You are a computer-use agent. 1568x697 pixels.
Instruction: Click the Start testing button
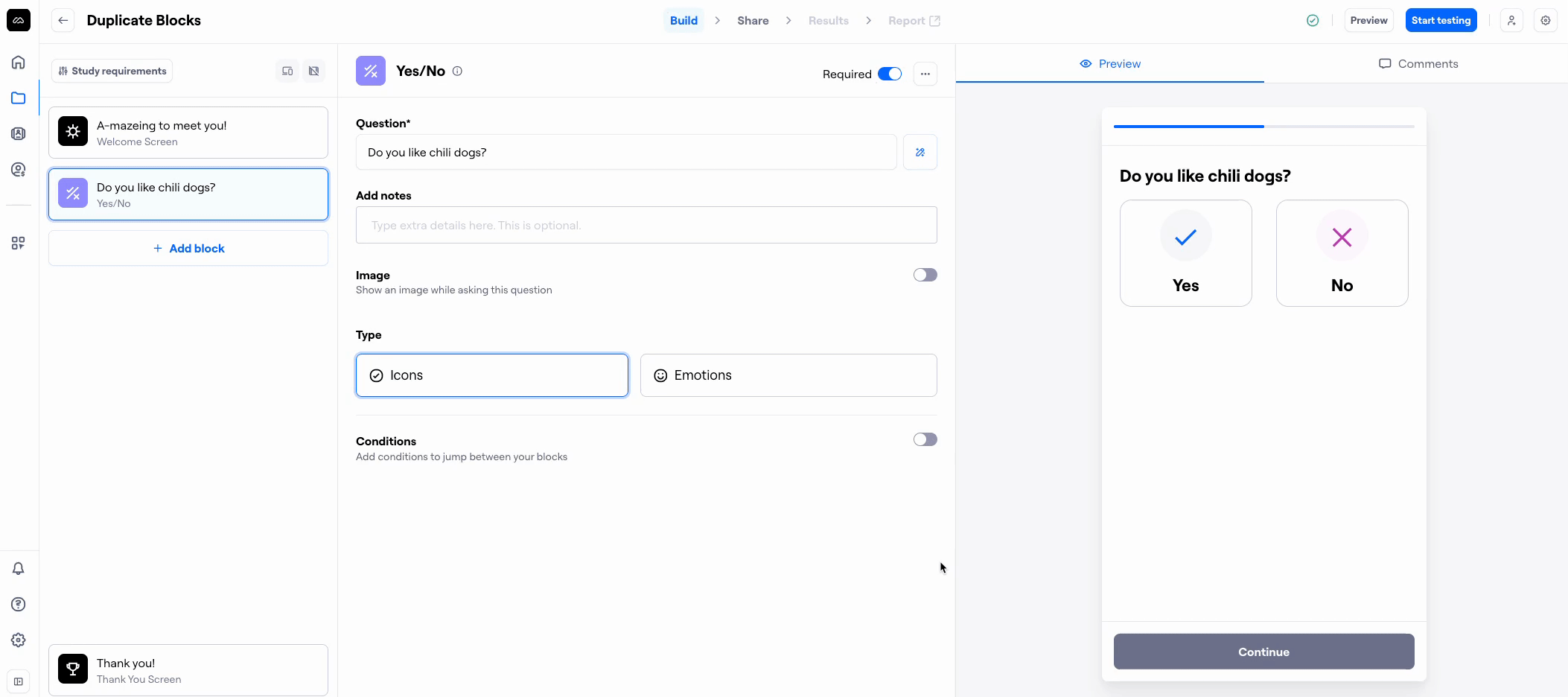click(1441, 21)
